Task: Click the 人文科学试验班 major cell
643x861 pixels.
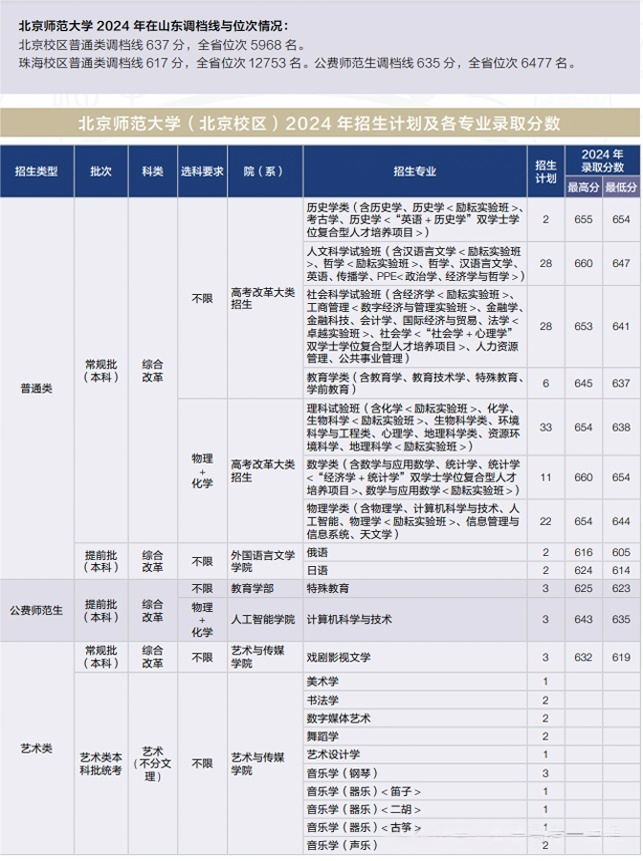Action: click(415, 264)
